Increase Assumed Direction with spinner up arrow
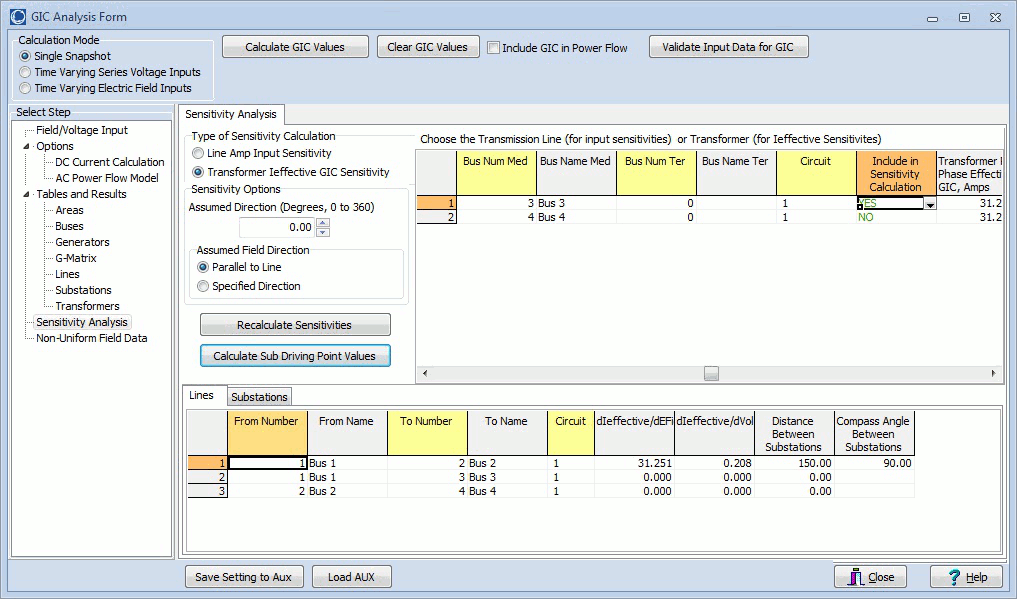Screen dimensions: 1017x599 [x=322, y=223]
